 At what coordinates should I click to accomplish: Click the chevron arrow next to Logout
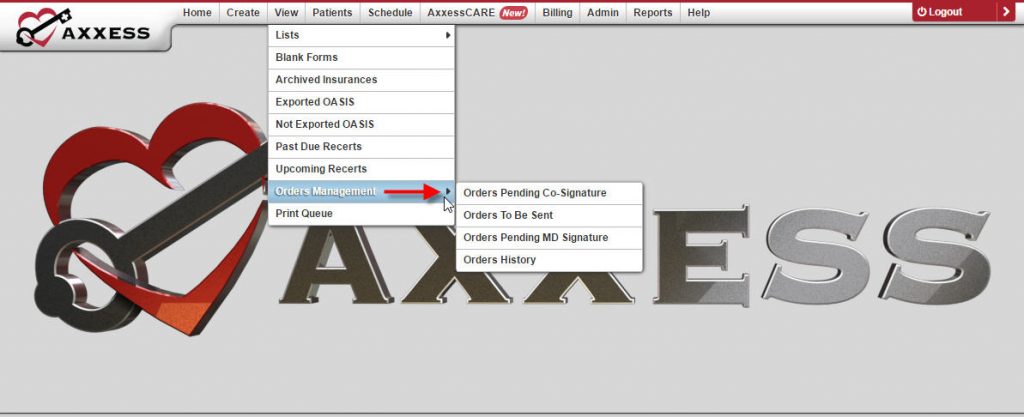point(1006,12)
